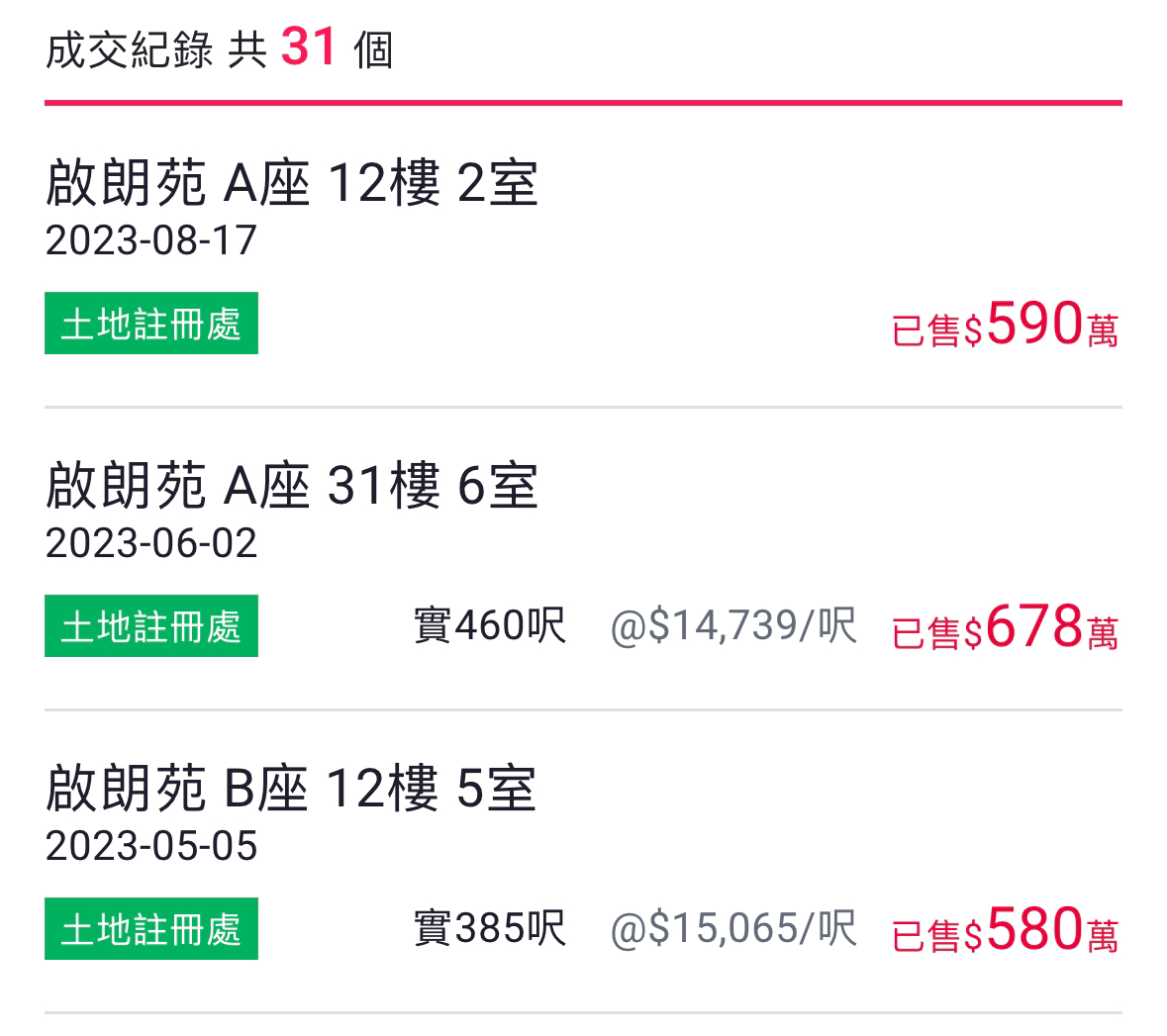The width and height of the screenshot is (1167, 1036).
Task: Click the 實460呎 saleable area text
Action: (x=490, y=626)
